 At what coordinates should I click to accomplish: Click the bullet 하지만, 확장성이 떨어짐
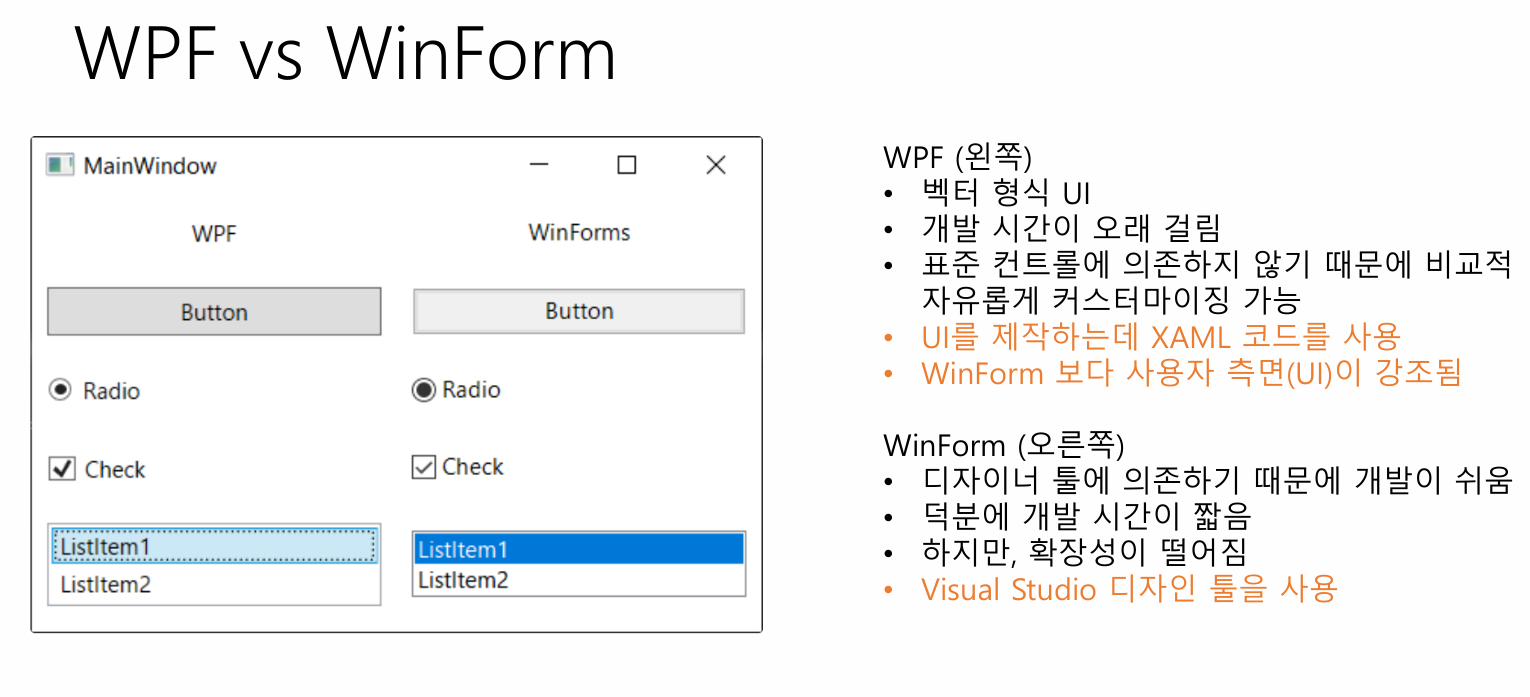point(1084,552)
